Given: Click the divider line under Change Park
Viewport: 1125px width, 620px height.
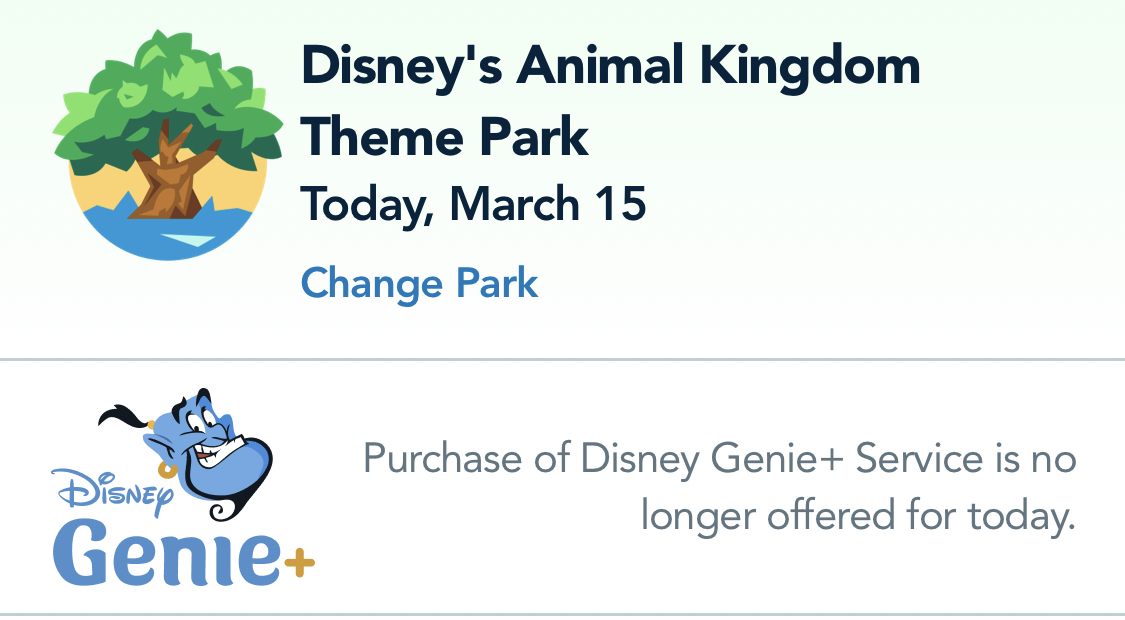Looking at the screenshot, I should tap(562, 359).
